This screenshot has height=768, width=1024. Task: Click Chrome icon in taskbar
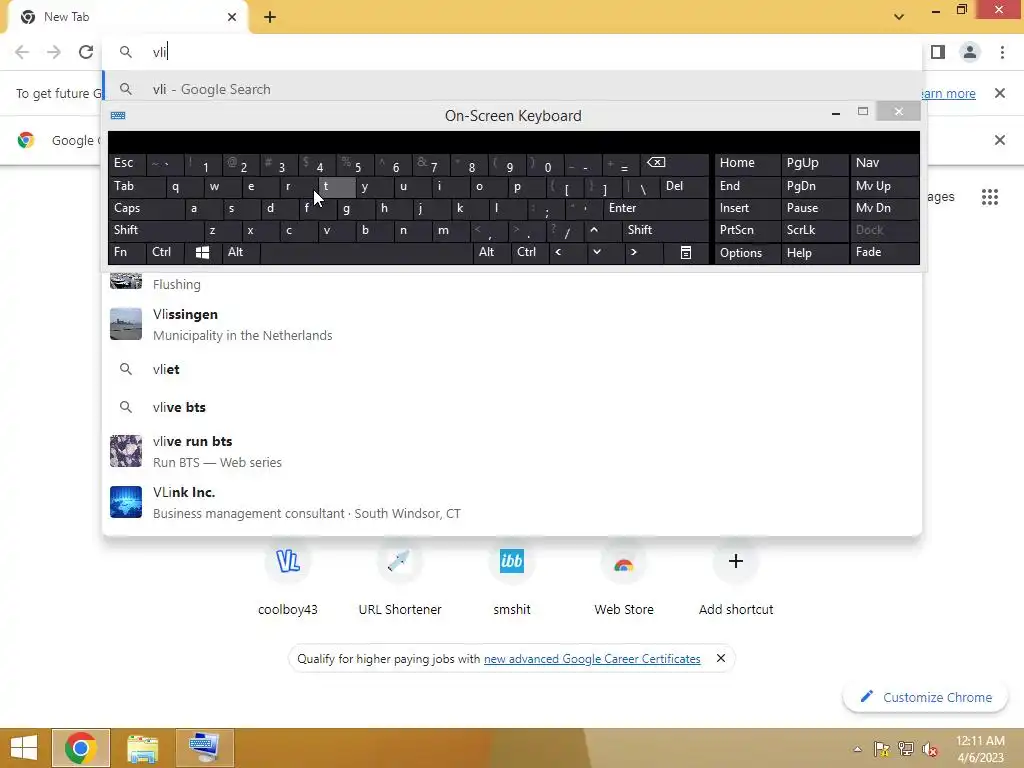(x=80, y=748)
